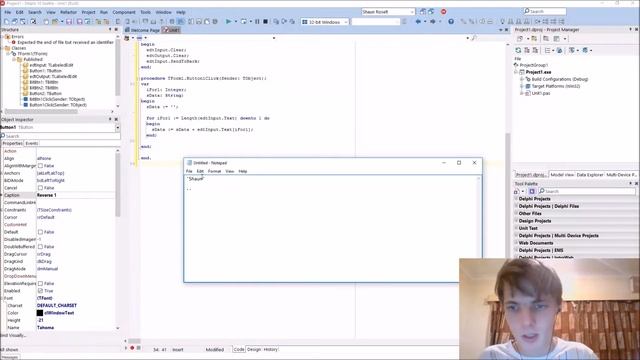Click the round blue Help icon
This screenshot has width=640, height=360.
451,22
